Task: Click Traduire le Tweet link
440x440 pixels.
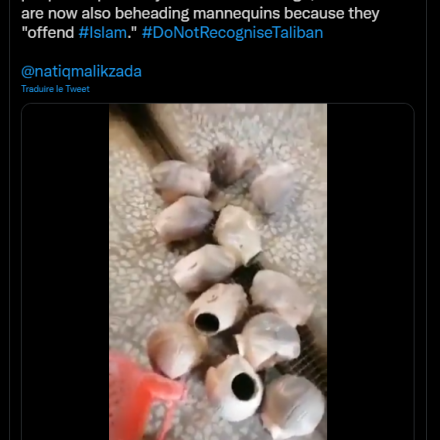Action: click(x=55, y=89)
